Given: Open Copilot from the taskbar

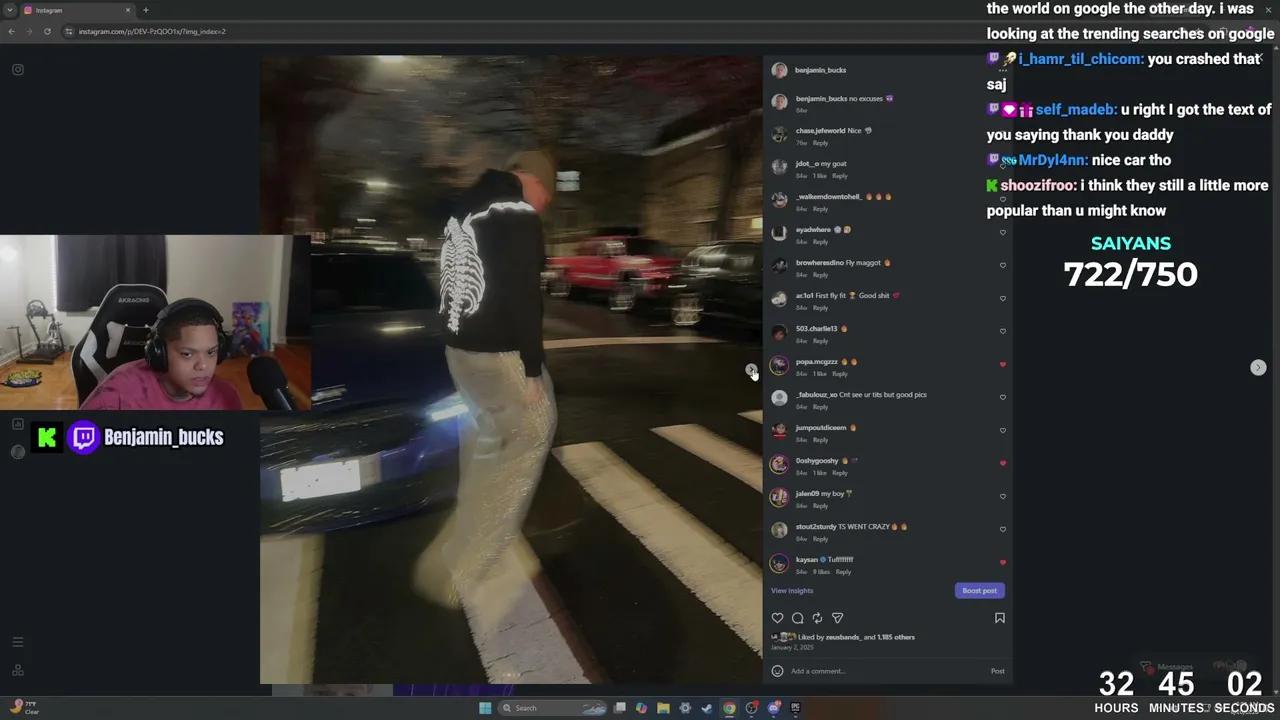Looking at the screenshot, I should 641,708.
